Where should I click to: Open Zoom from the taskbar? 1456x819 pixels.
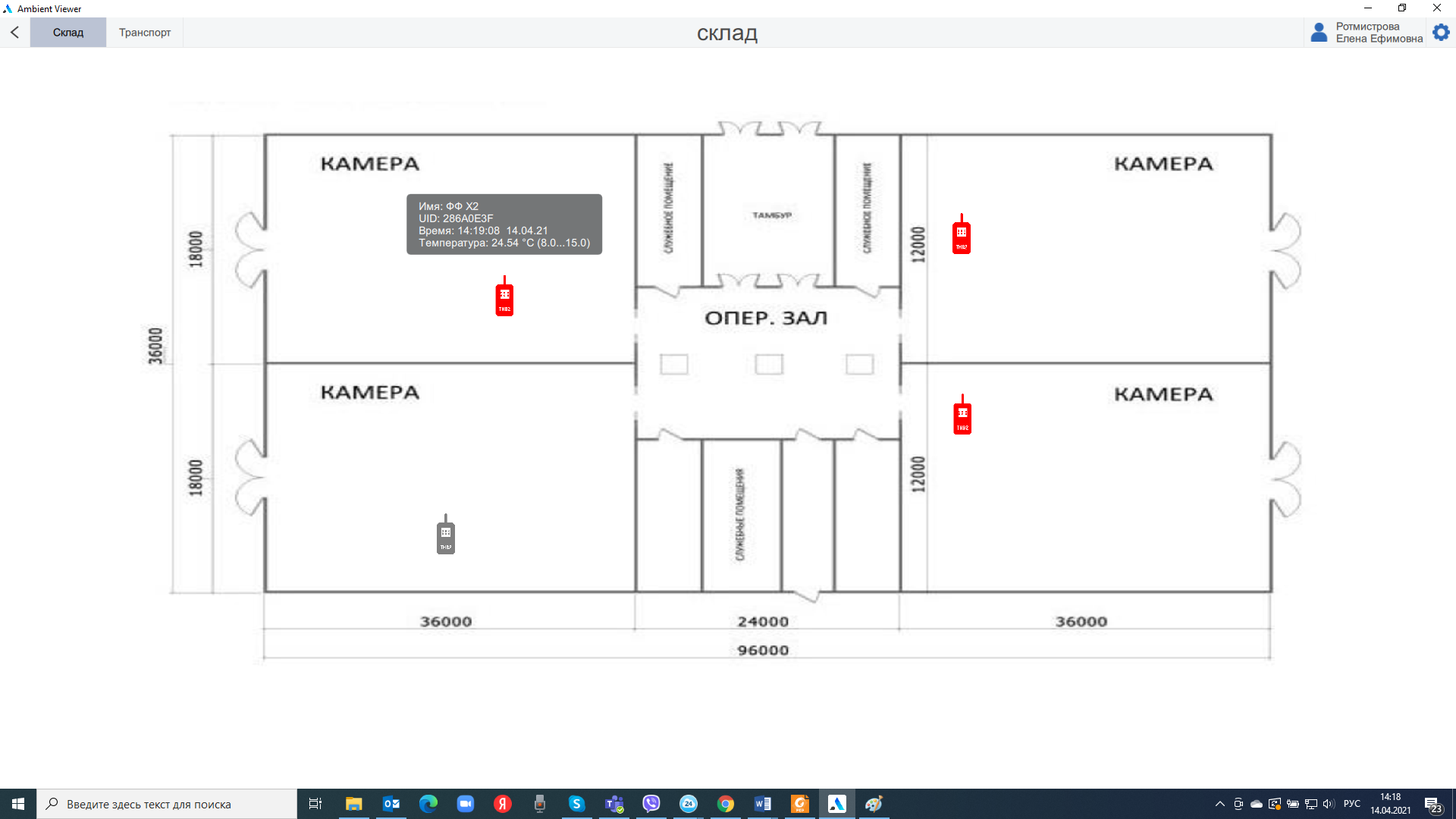tap(466, 804)
